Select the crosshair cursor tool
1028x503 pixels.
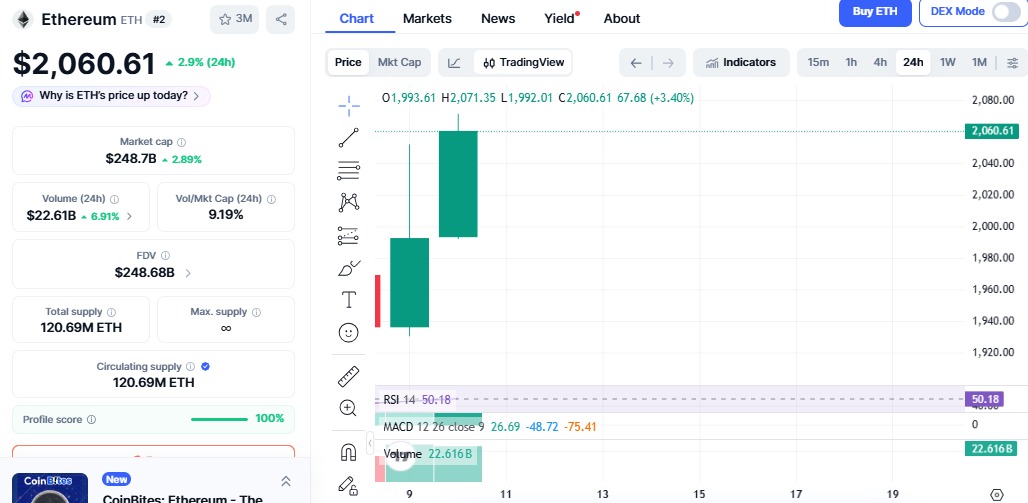point(349,105)
